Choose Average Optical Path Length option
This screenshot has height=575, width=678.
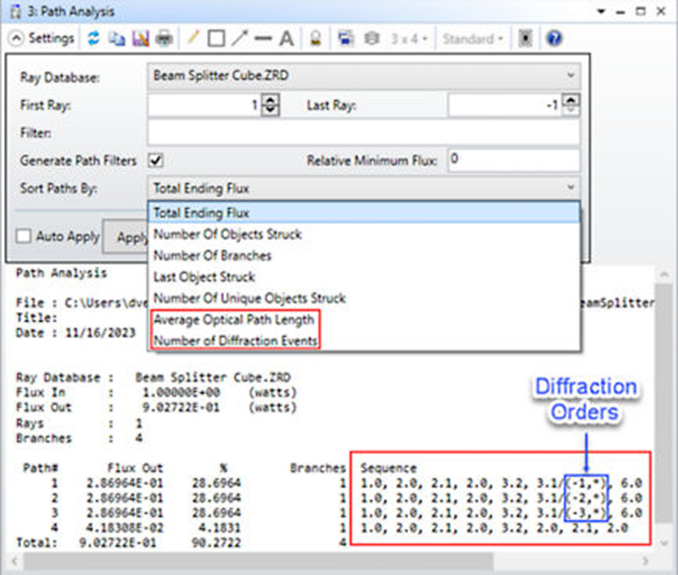pos(364,319)
